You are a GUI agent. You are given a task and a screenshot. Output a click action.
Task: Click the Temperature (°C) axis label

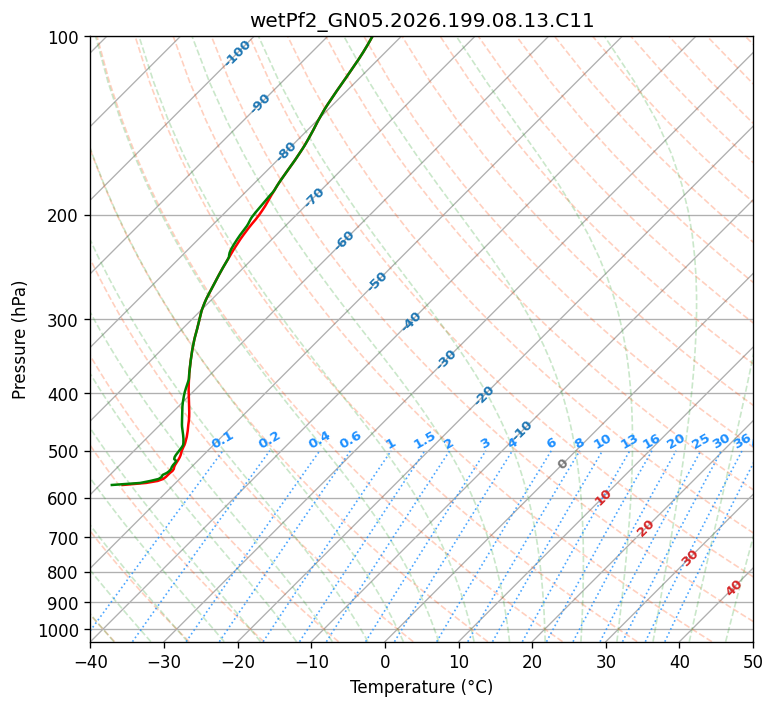[422, 687]
